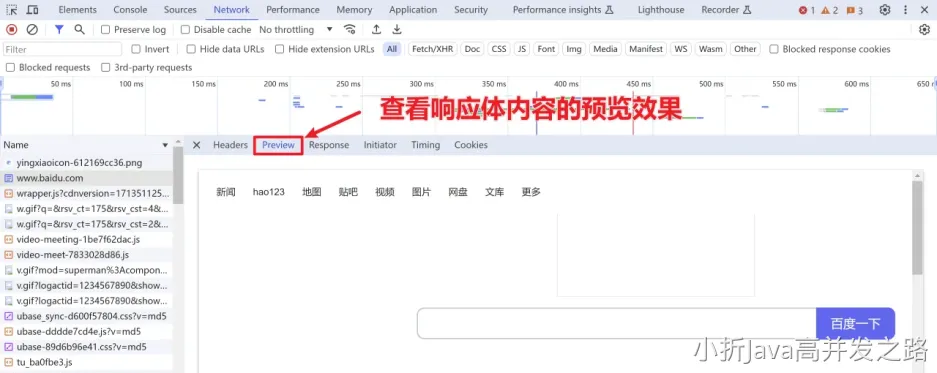Close the request details pane
Screen dimensions: 937x373
(197, 145)
